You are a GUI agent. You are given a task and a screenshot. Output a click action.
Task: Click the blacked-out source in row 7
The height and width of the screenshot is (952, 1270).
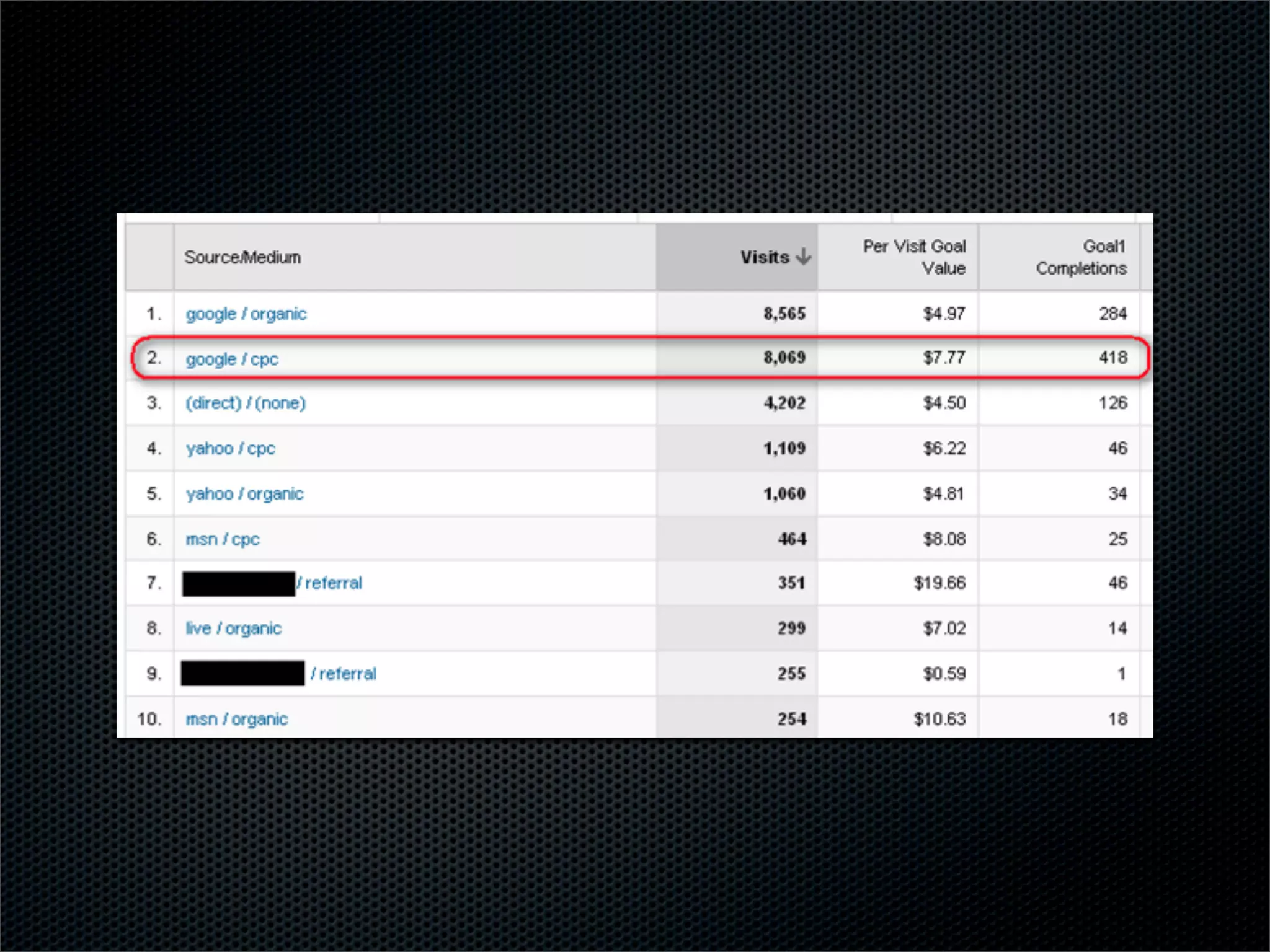click(x=239, y=584)
